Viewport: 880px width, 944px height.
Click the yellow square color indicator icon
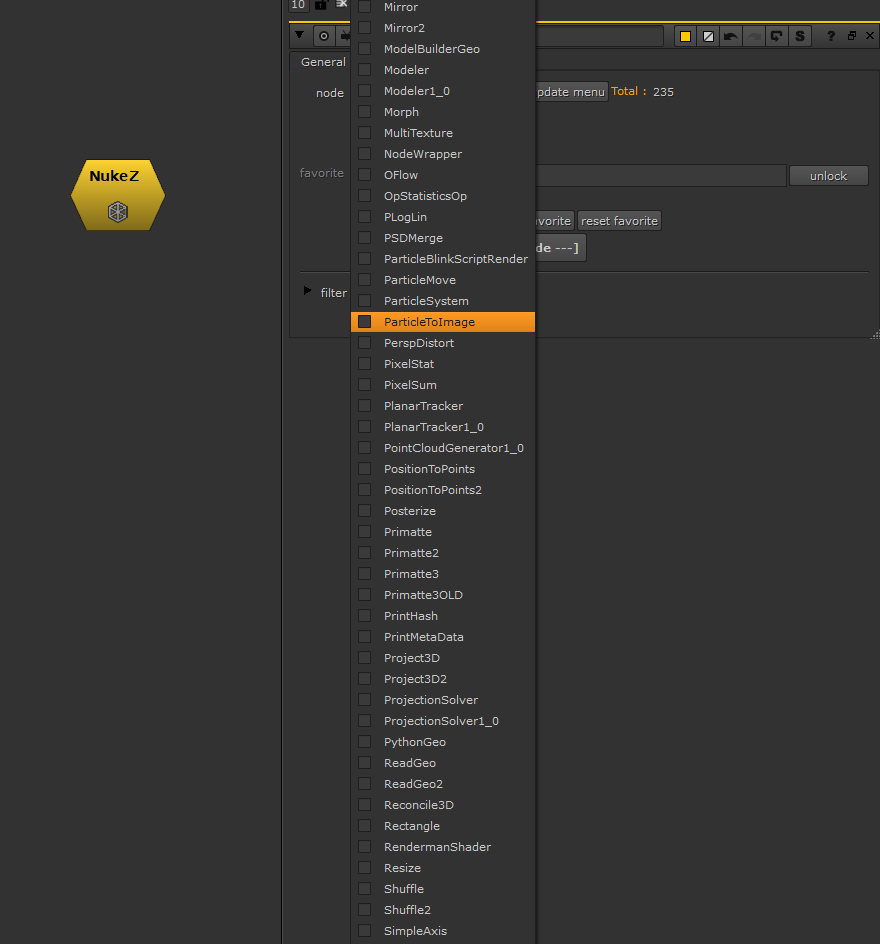pos(685,35)
